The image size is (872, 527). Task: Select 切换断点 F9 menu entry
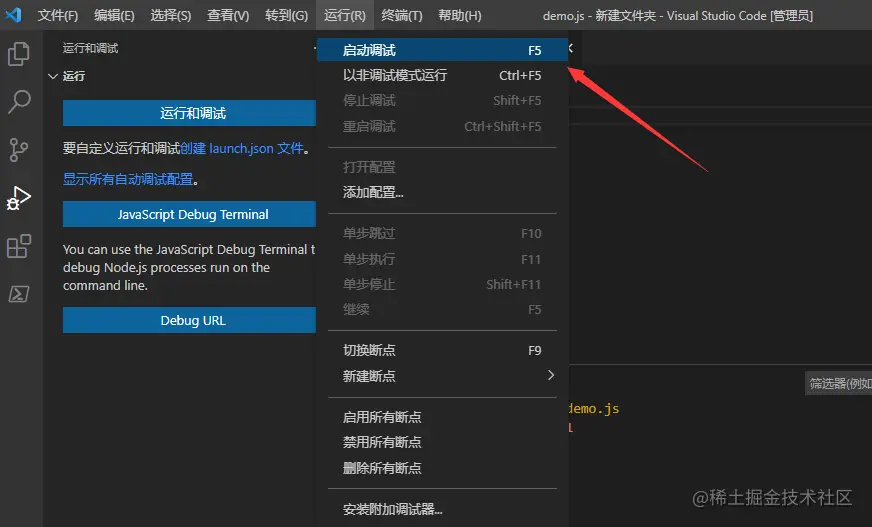[443, 350]
